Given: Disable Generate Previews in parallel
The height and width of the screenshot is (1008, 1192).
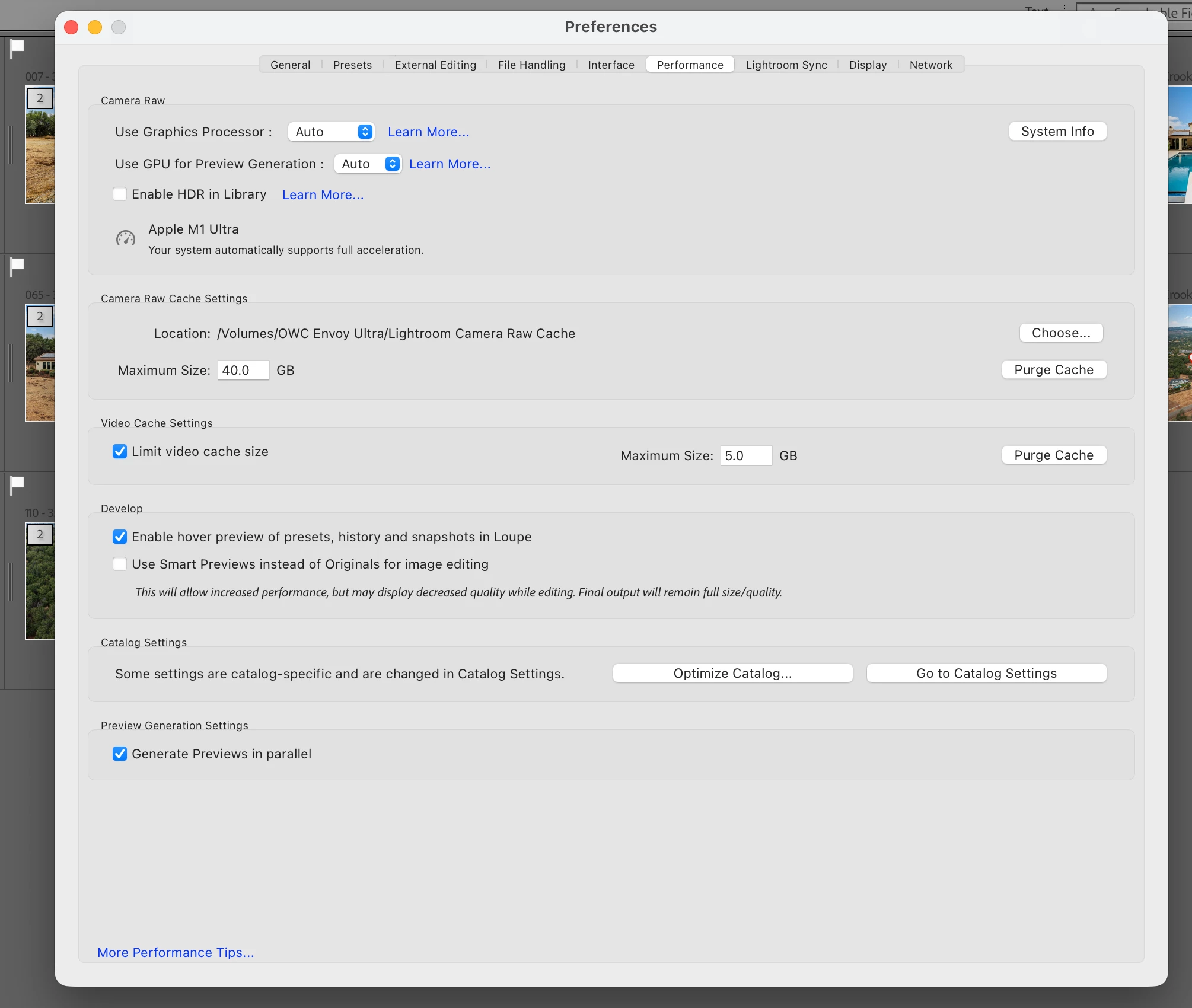Looking at the screenshot, I should coord(120,754).
